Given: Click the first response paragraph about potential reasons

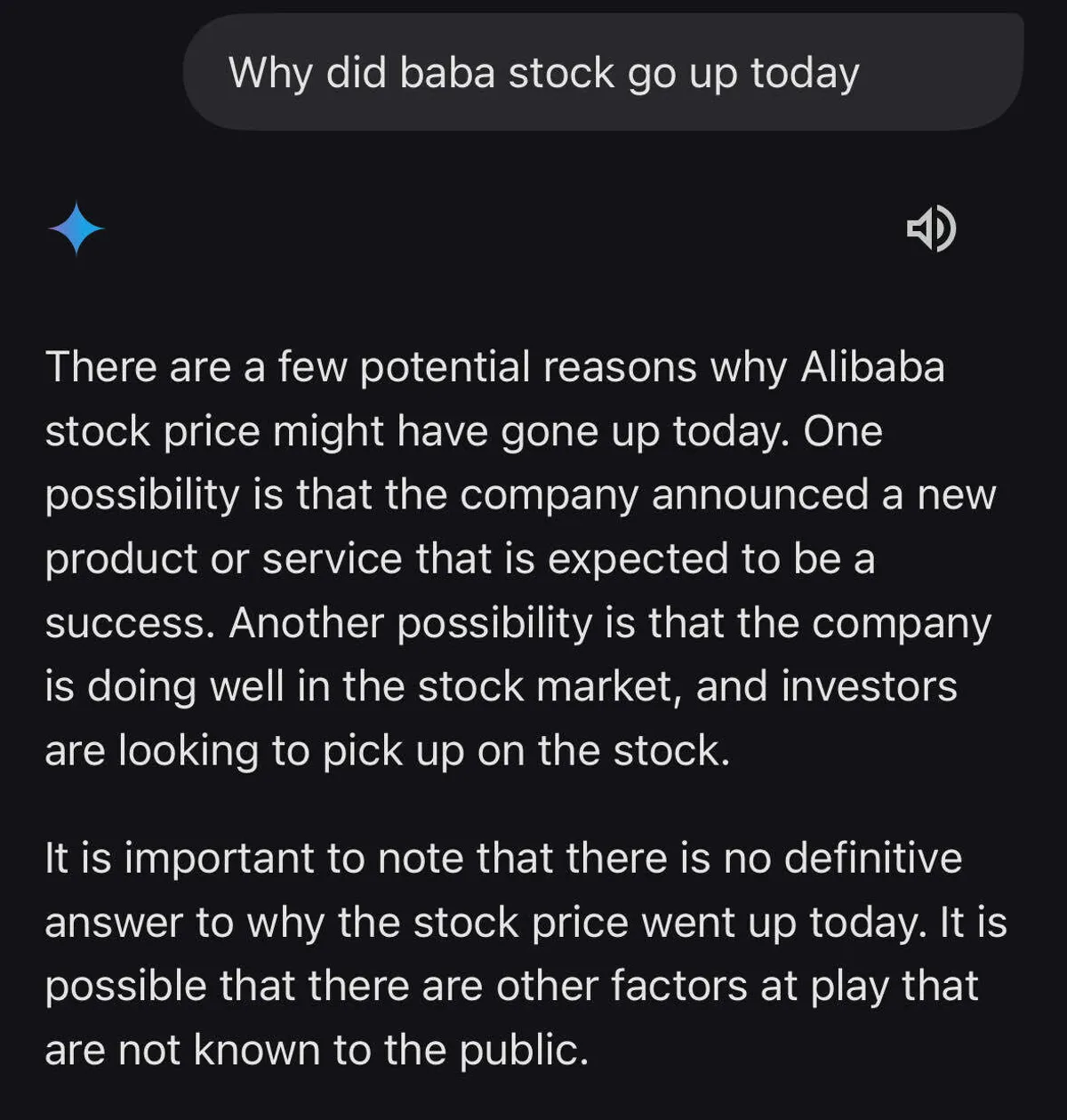Looking at the screenshot, I should (x=518, y=558).
